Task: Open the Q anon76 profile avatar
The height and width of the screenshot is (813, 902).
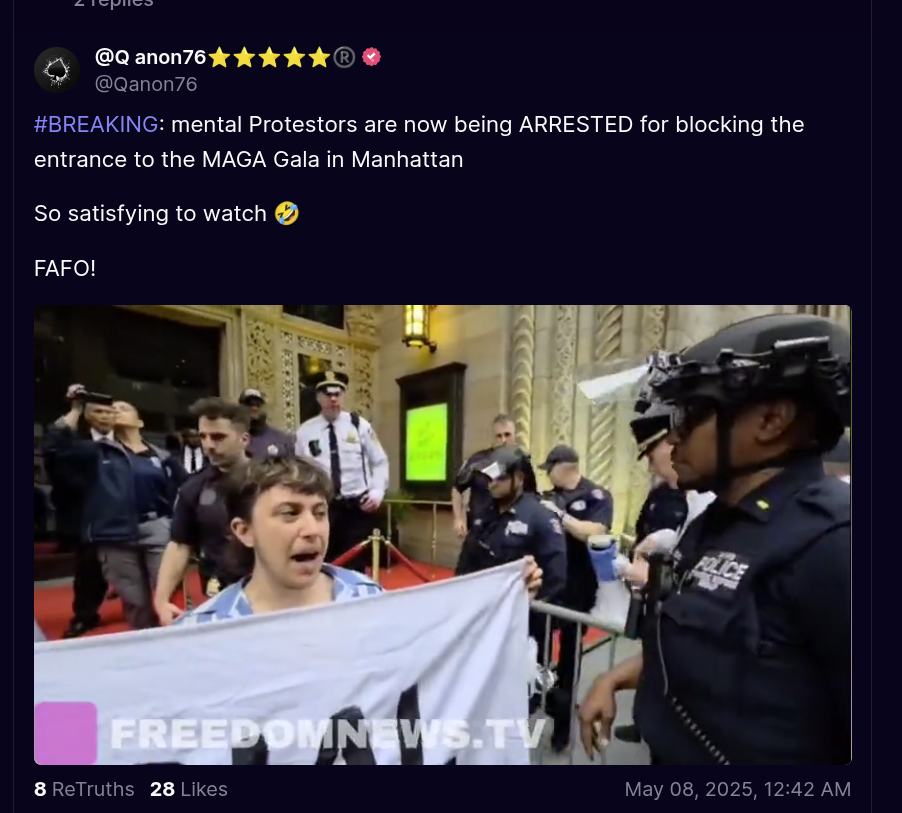Action: [57, 70]
